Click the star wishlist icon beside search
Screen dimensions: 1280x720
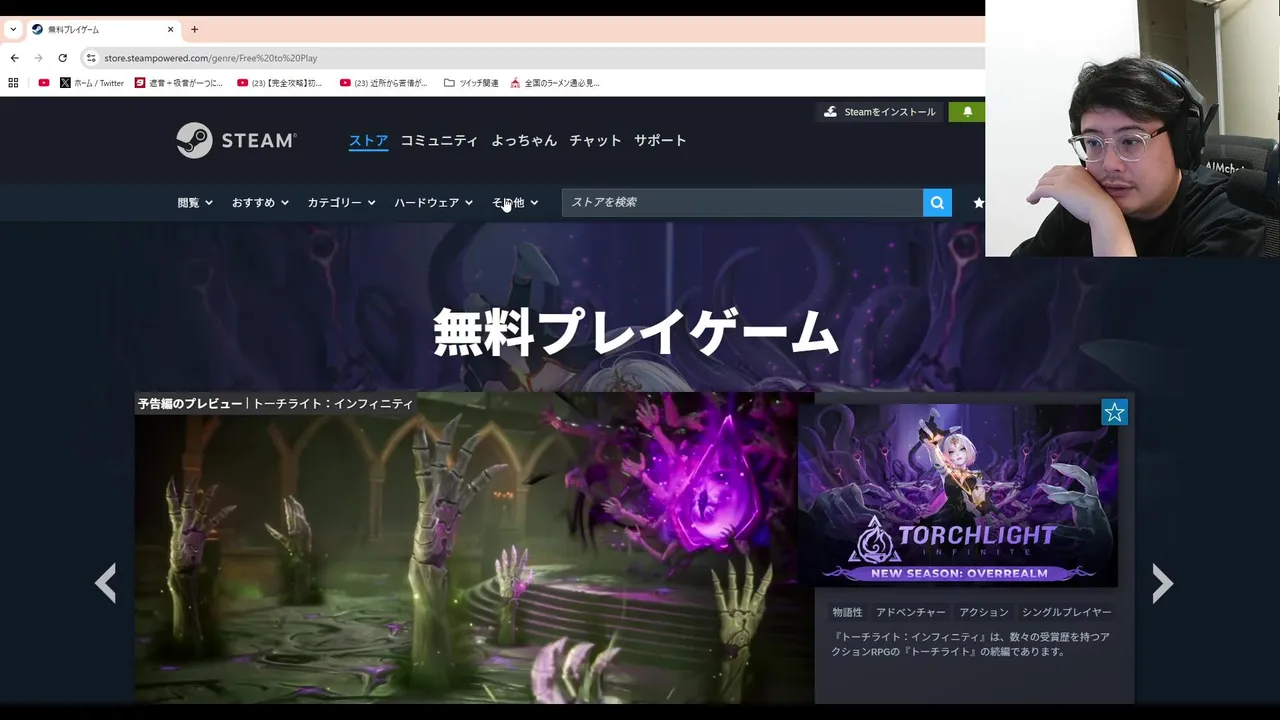978,202
